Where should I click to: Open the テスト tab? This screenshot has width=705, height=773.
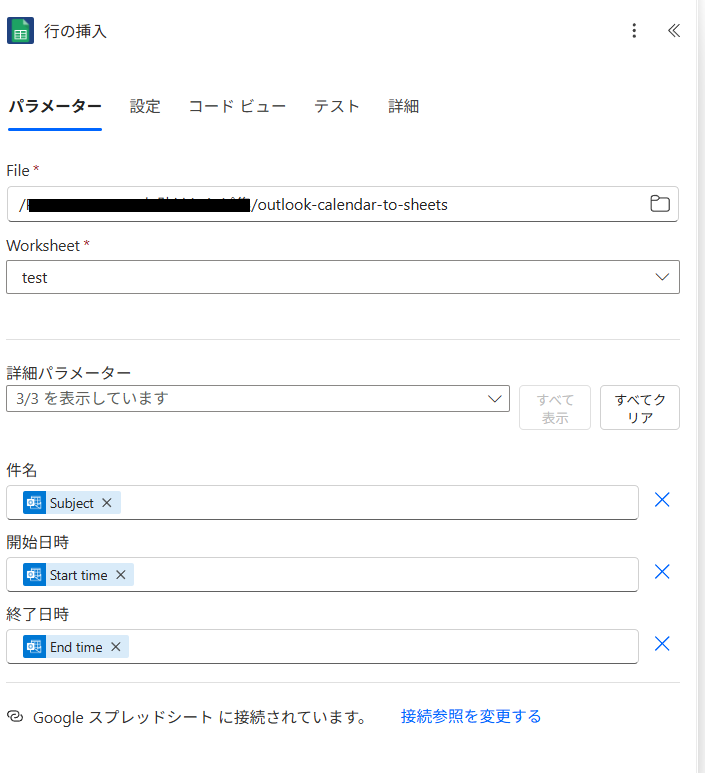[x=337, y=106]
